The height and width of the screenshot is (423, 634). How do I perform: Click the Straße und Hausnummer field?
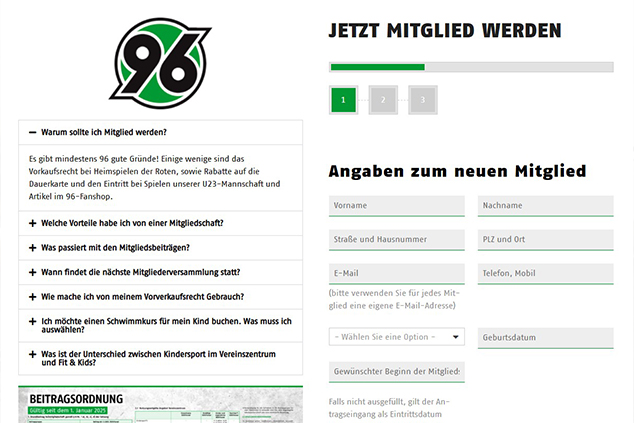pyautogui.click(x=397, y=240)
